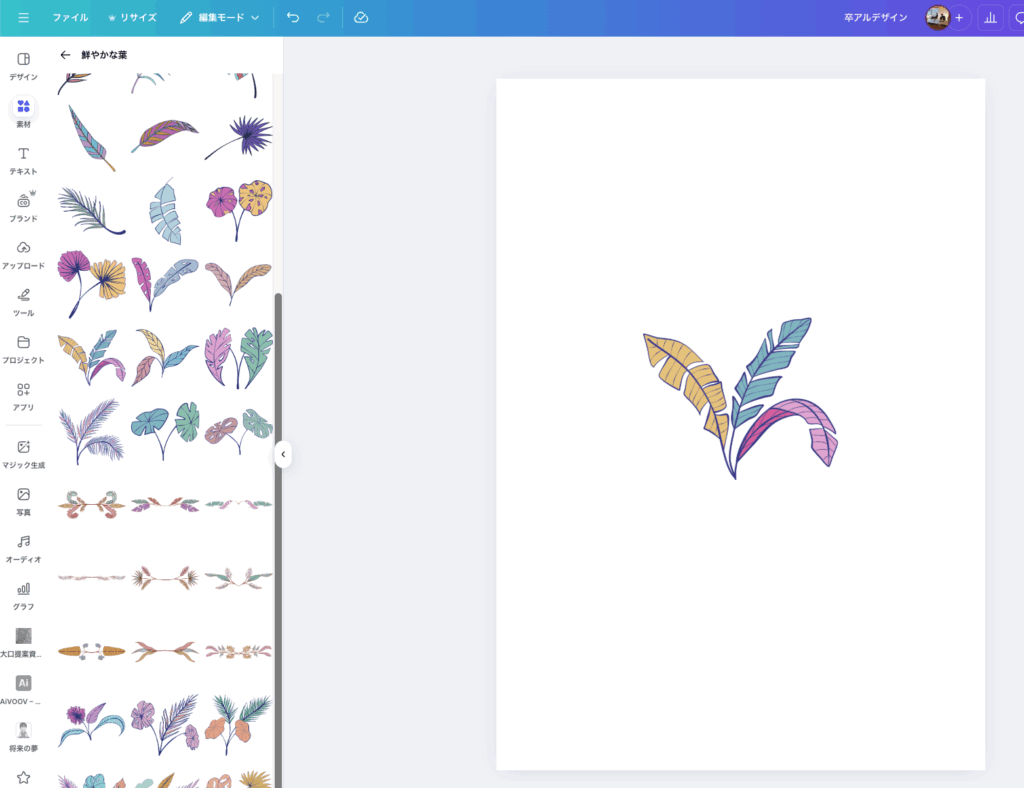Viewport: 1024px width, 788px height.
Task: Go back from 鮮やかな葉 with the arrow
Action: [66, 55]
